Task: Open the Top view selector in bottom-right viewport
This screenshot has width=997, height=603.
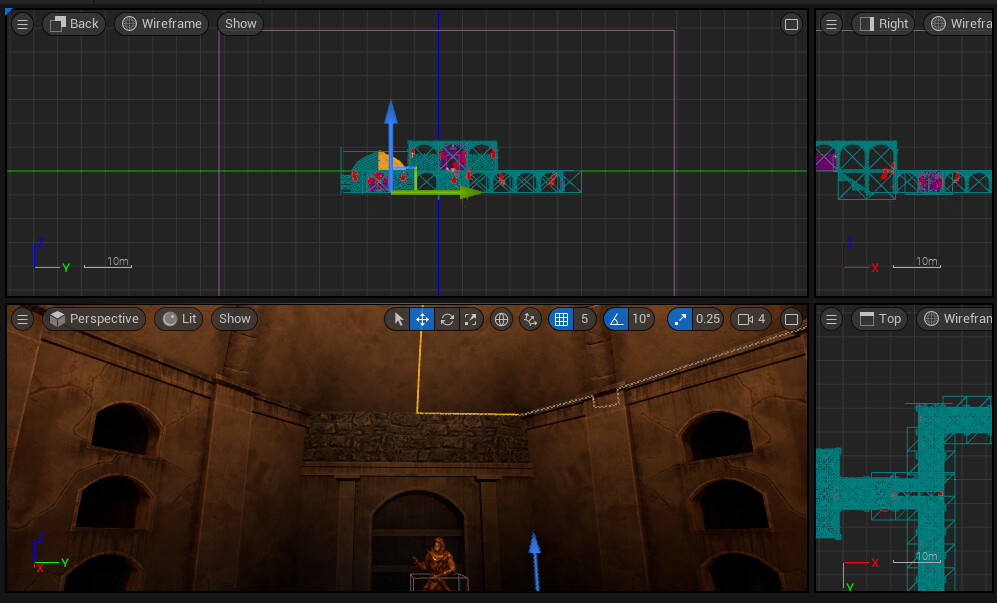Action: pyautogui.click(x=879, y=319)
